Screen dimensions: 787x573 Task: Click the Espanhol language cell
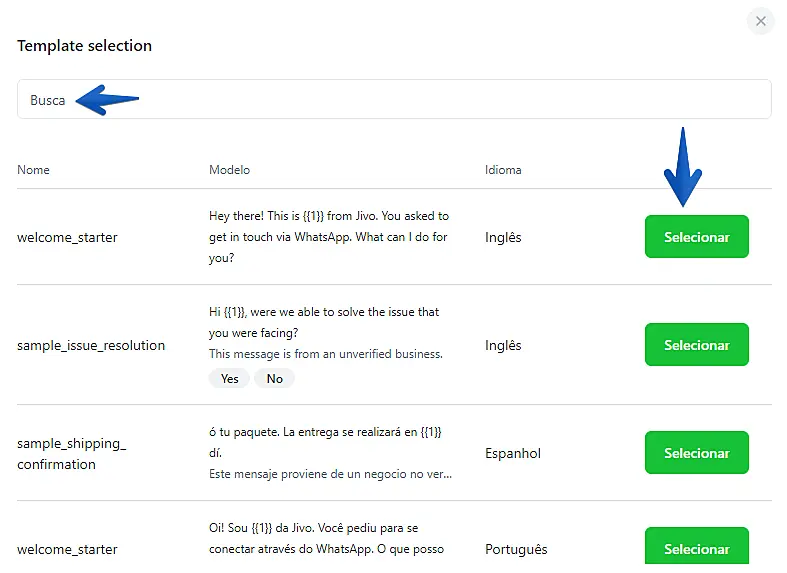click(x=513, y=453)
